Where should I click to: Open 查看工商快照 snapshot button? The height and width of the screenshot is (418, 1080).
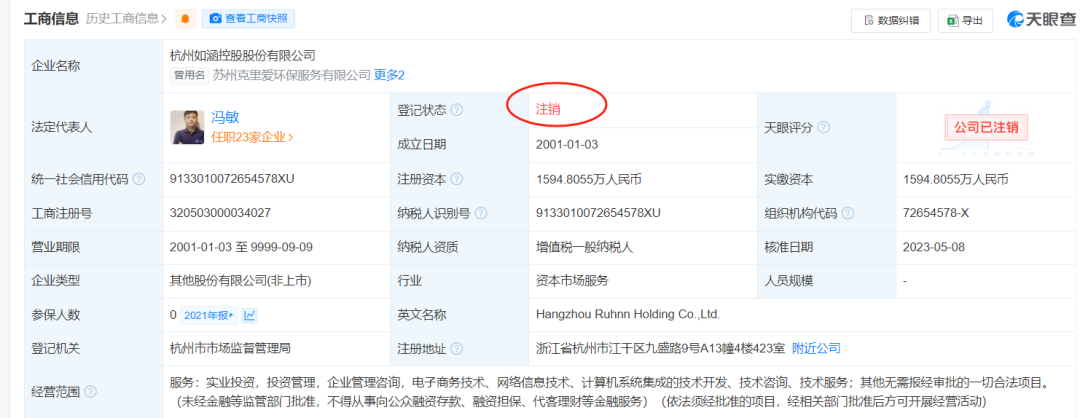(249, 19)
